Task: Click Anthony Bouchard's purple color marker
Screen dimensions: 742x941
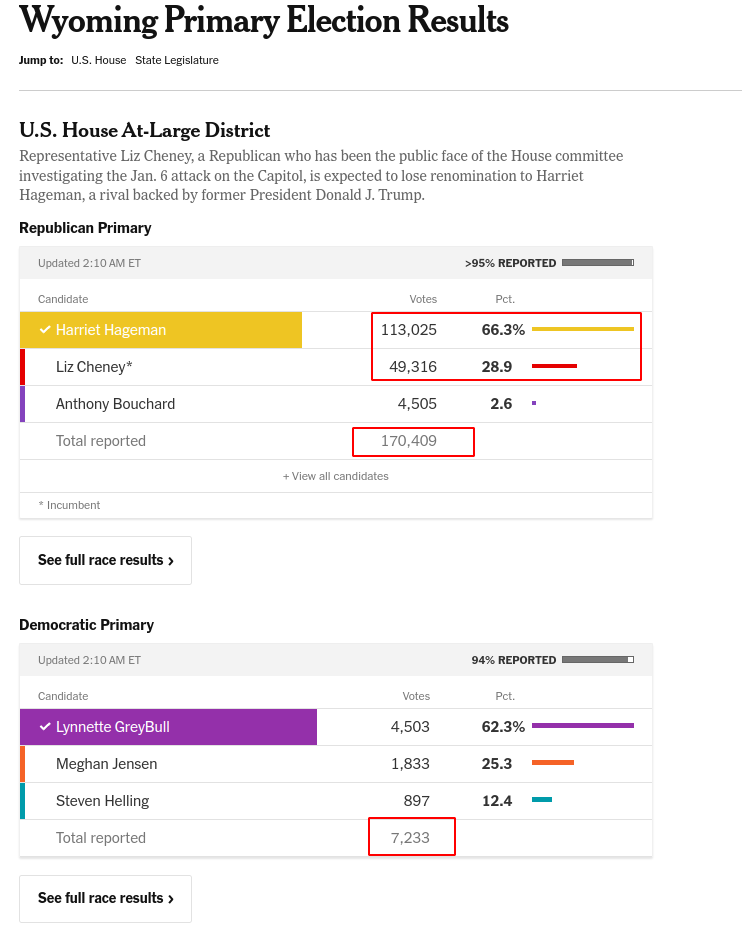Action: tap(23, 404)
